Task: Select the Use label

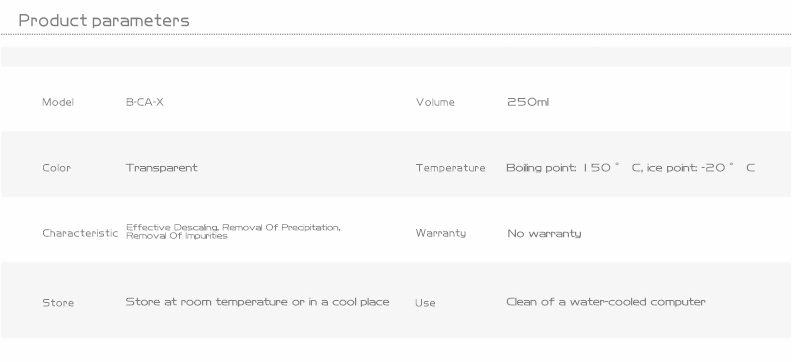Action: (425, 303)
